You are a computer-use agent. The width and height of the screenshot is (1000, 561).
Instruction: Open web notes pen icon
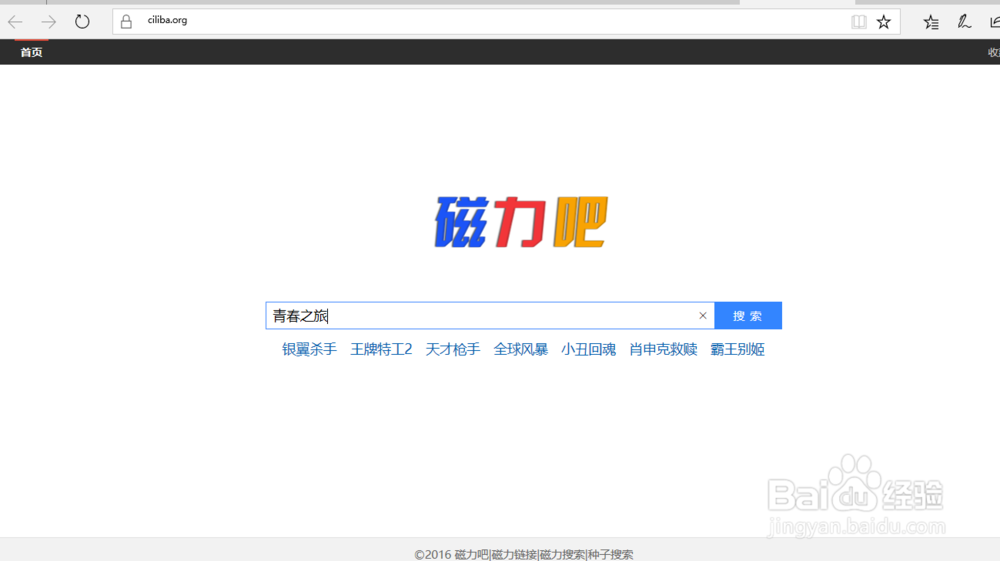pos(964,22)
